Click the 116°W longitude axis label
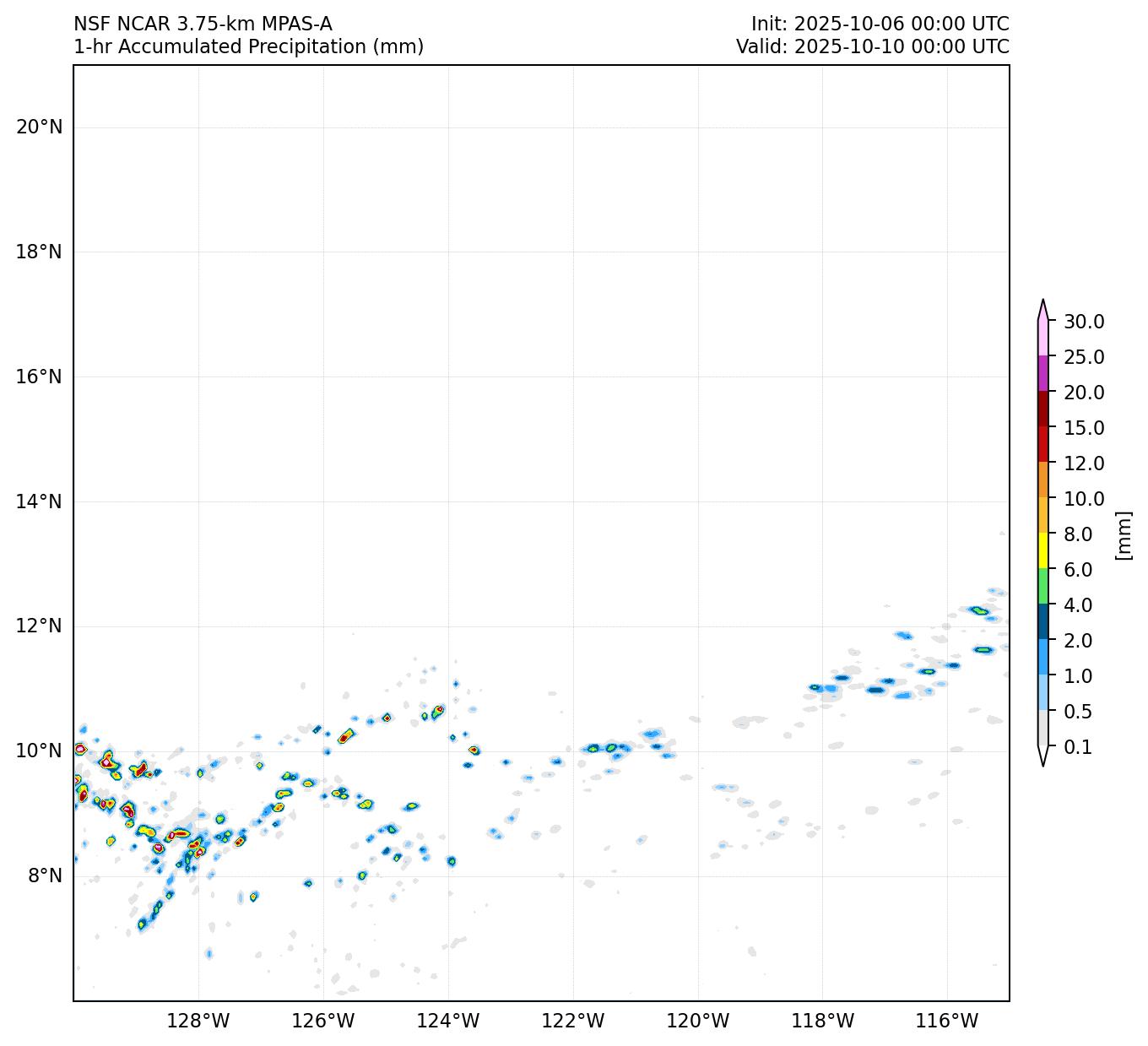Viewport: 1148px width, 1046px height. pos(947,1022)
